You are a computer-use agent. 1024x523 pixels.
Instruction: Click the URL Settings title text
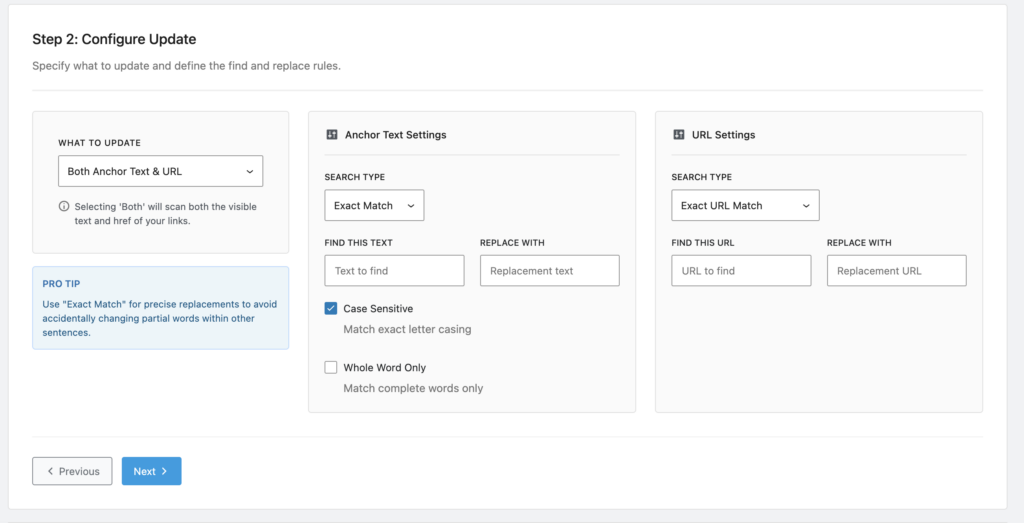[723, 135]
